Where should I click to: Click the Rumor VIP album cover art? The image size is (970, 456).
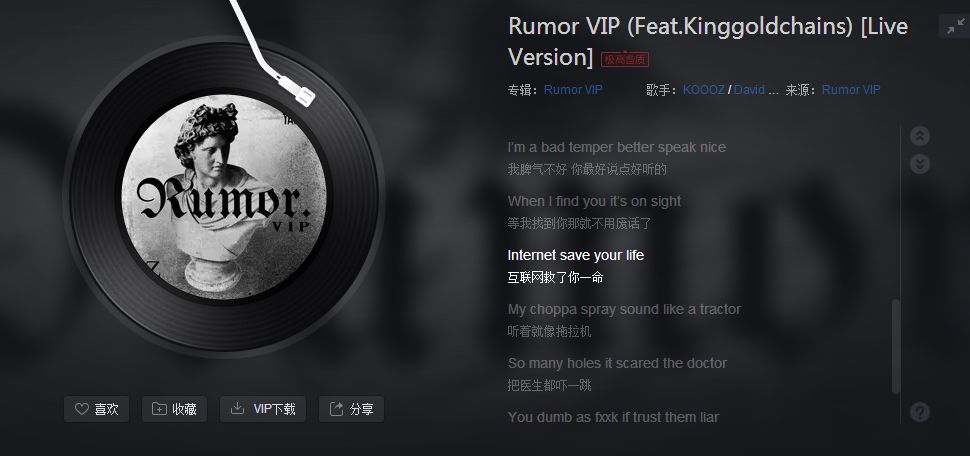[224, 197]
